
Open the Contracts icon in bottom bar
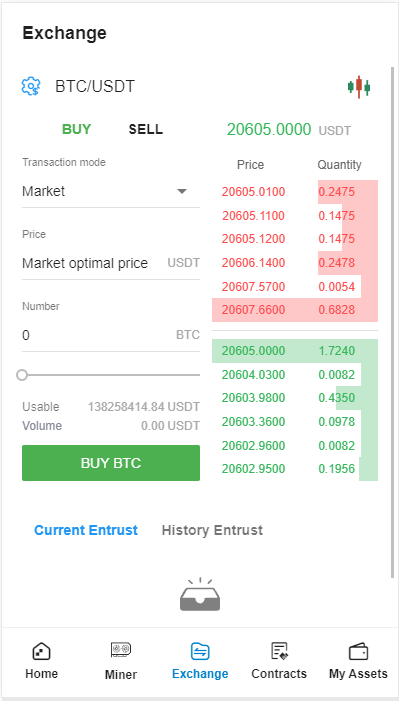(x=280, y=651)
